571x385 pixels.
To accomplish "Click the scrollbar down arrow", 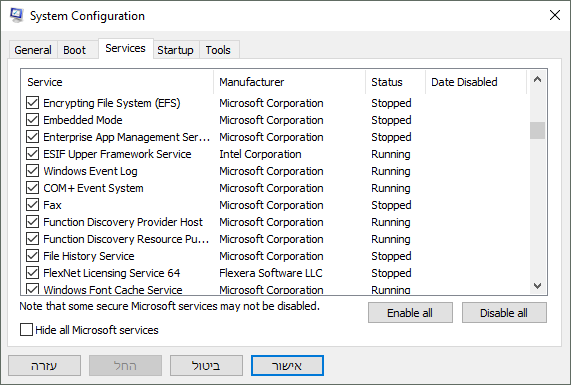I will coord(537,286).
